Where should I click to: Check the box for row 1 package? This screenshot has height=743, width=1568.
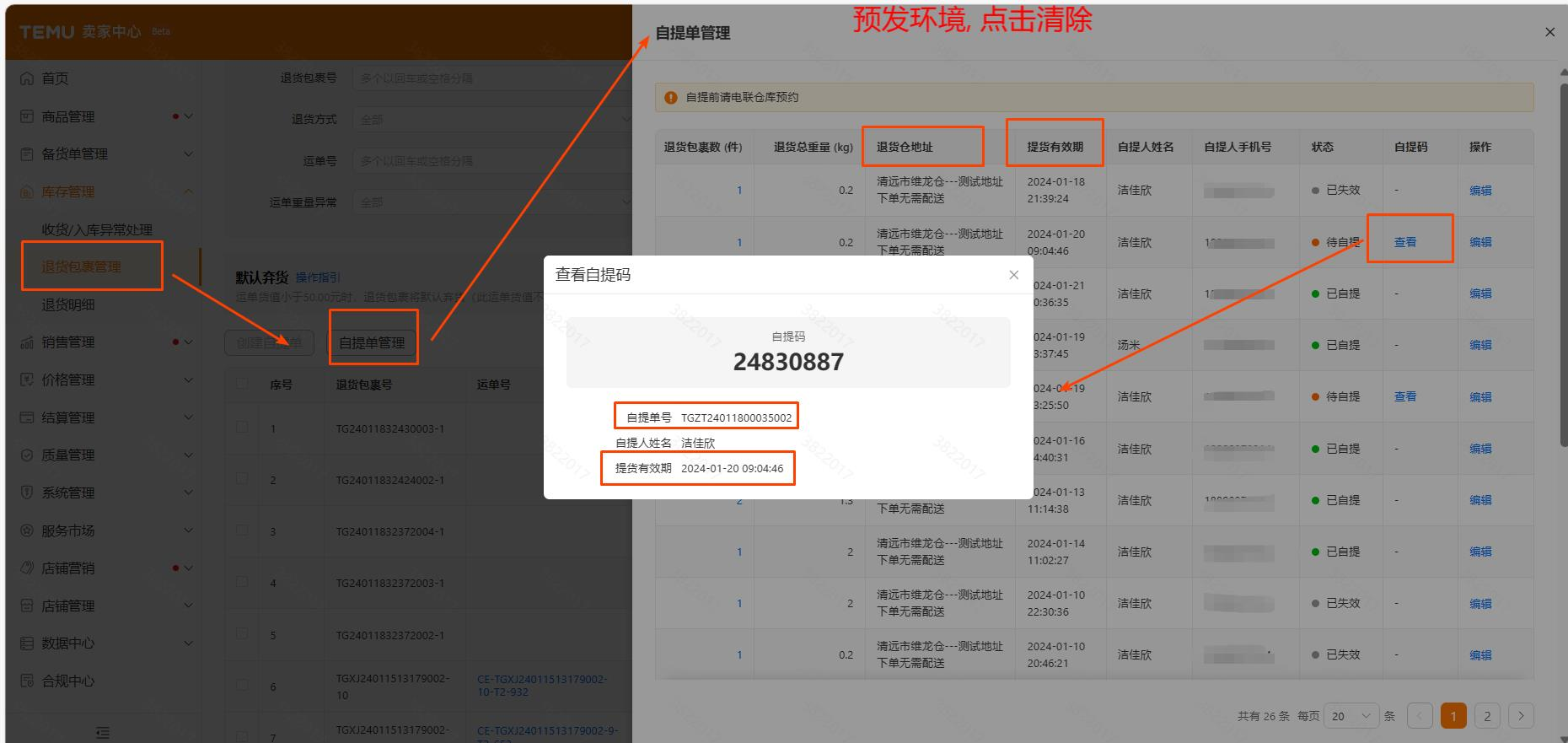pos(242,428)
